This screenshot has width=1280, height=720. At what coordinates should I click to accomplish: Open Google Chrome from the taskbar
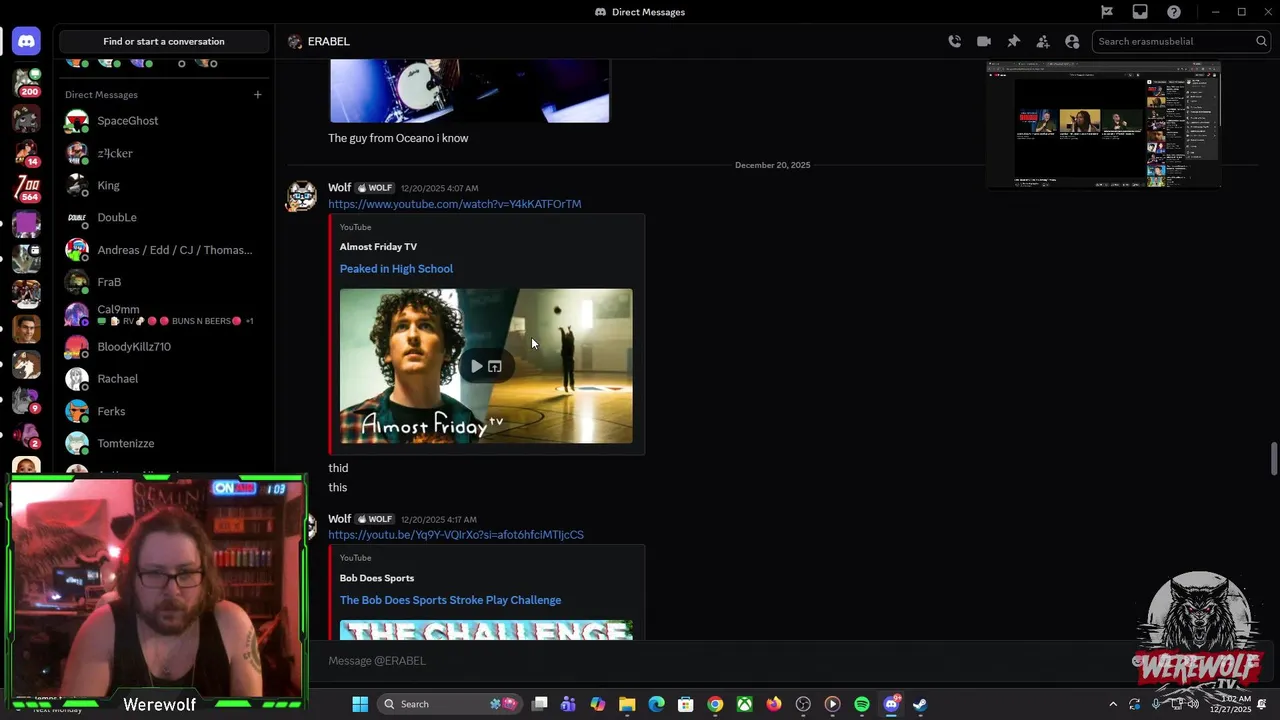point(715,704)
